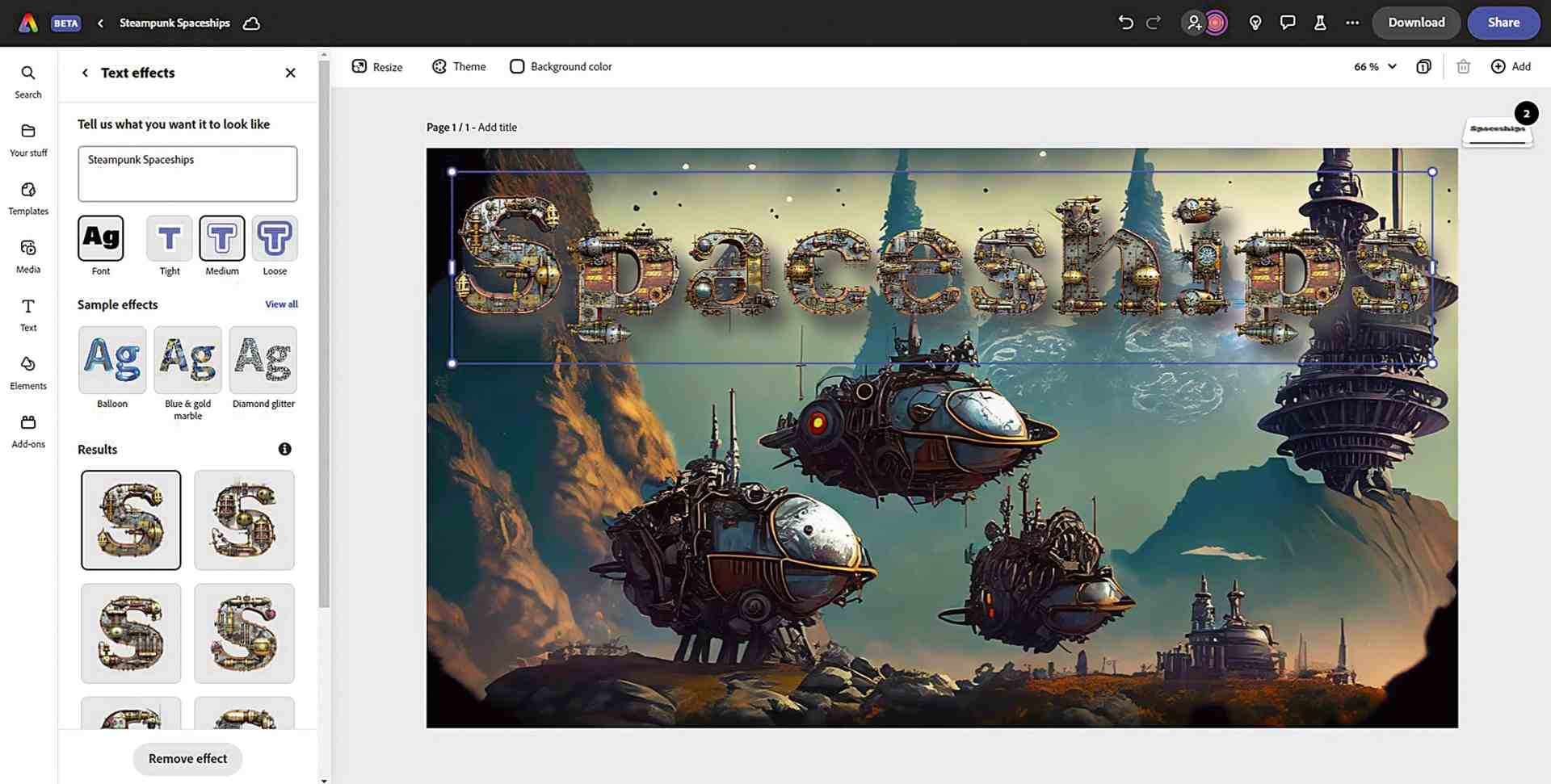Open the Templates sidebar panel
Viewport: 1551px width, 784px height.
(x=27, y=196)
